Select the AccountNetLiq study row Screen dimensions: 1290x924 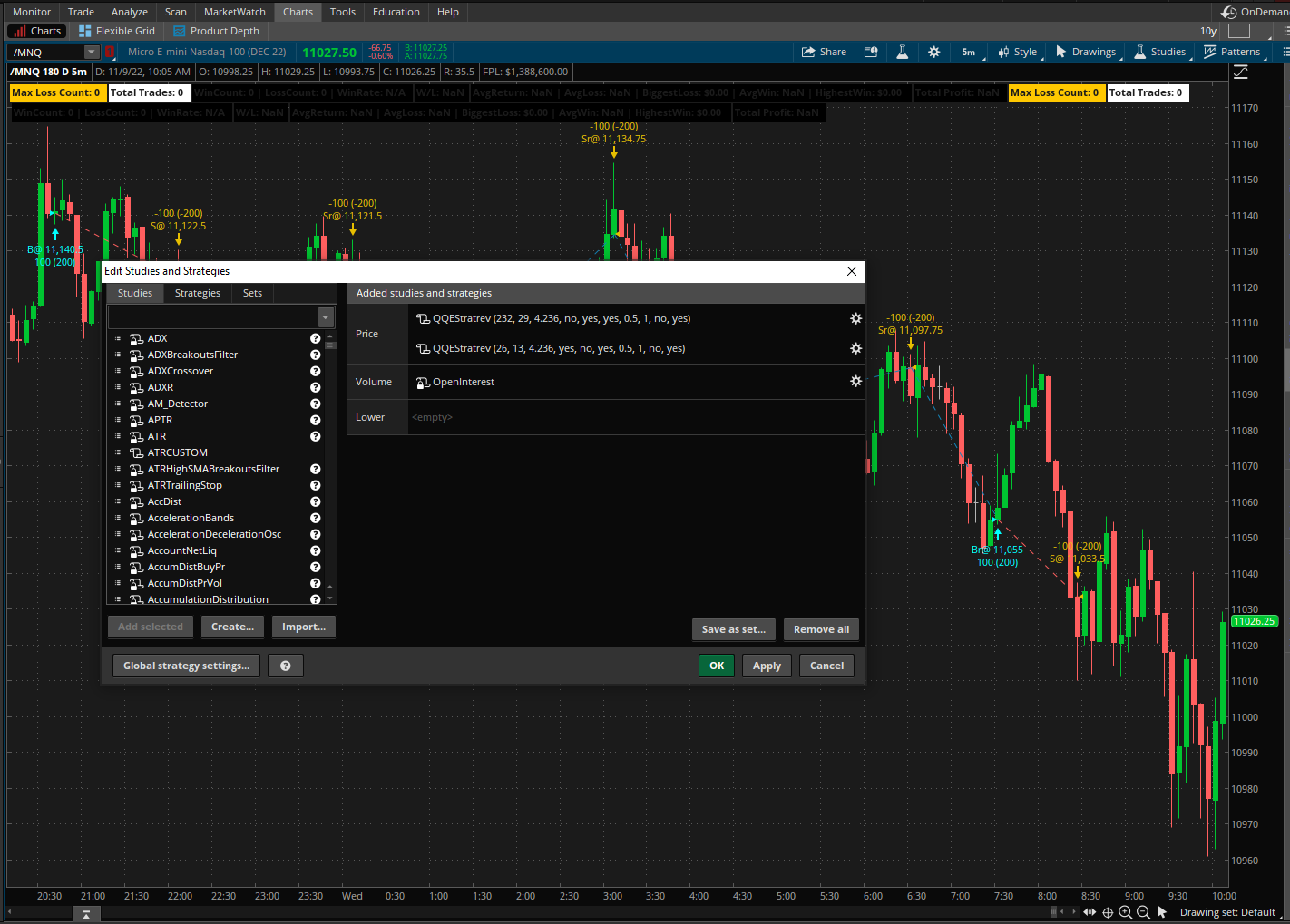pos(215,550)
